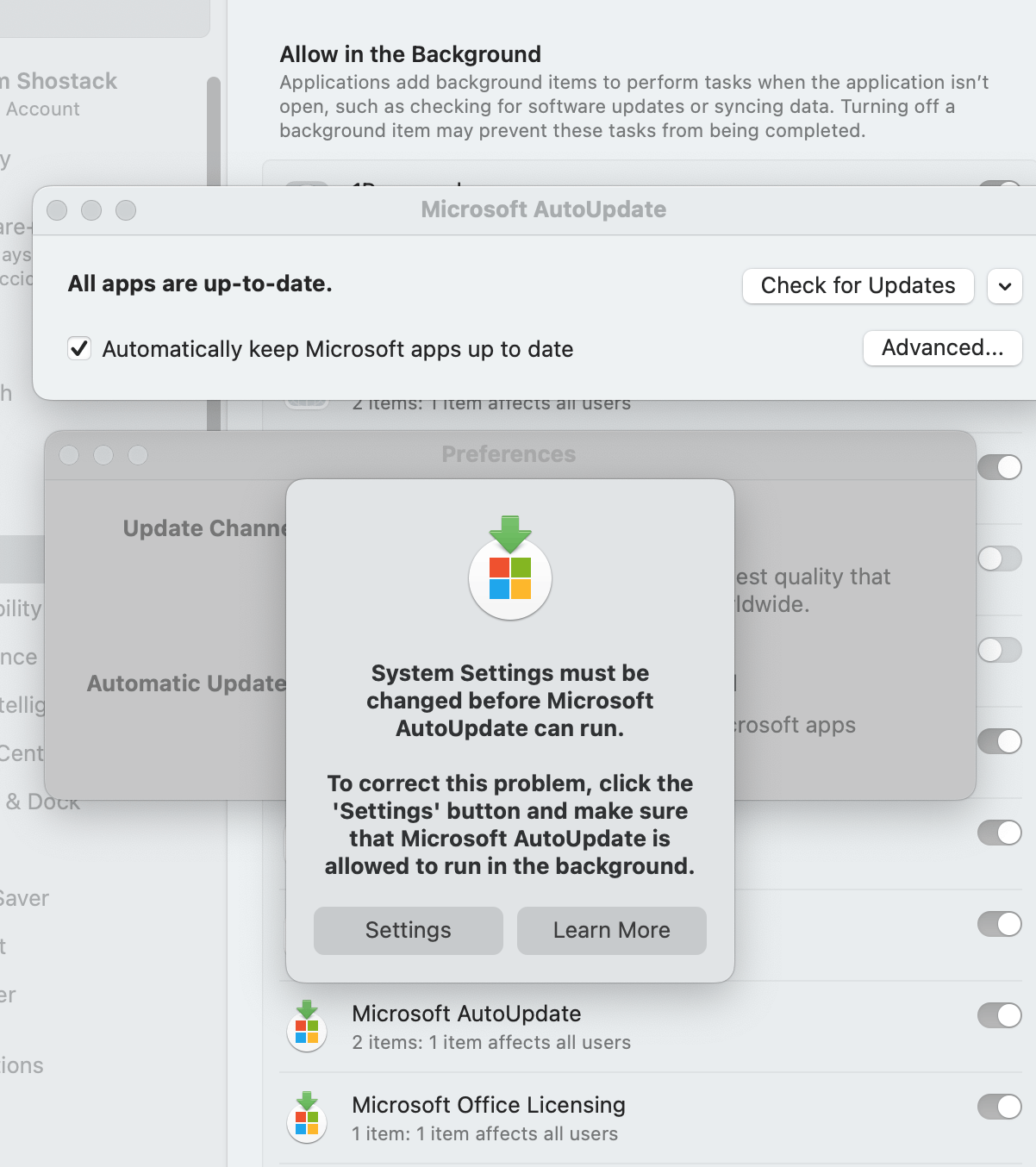1036x1167 pixels.
Task: Close the Microsoft AutoUpdate window
Action: [57, 210]
